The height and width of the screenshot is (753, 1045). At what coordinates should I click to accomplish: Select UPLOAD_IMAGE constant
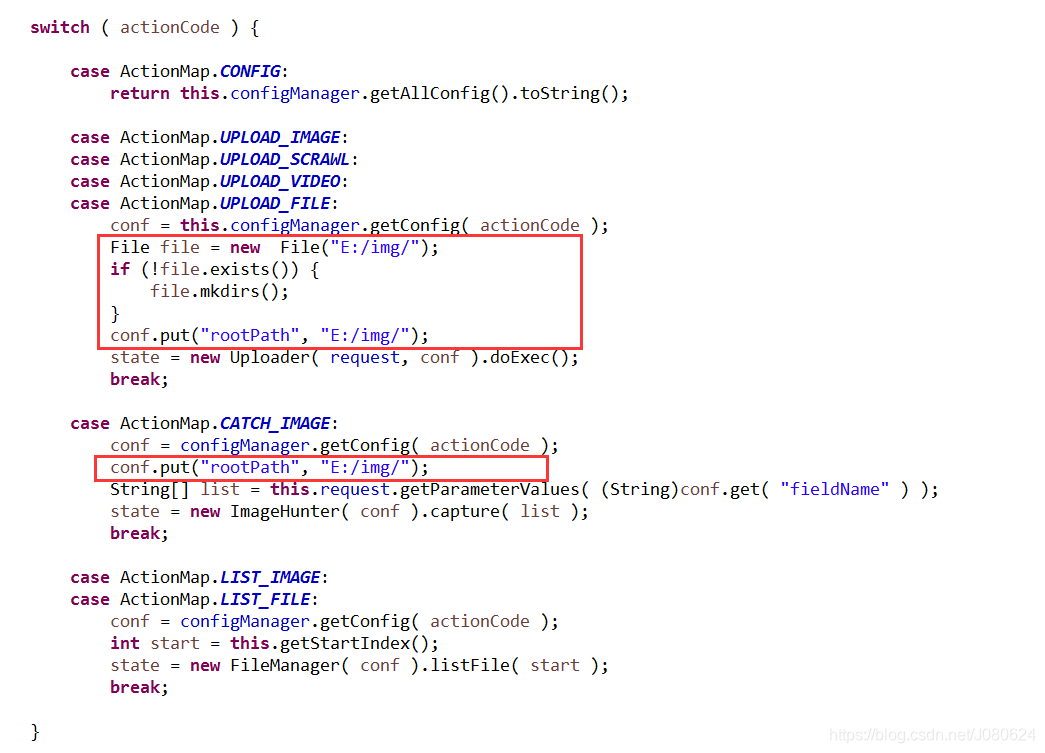pos(280,137)
